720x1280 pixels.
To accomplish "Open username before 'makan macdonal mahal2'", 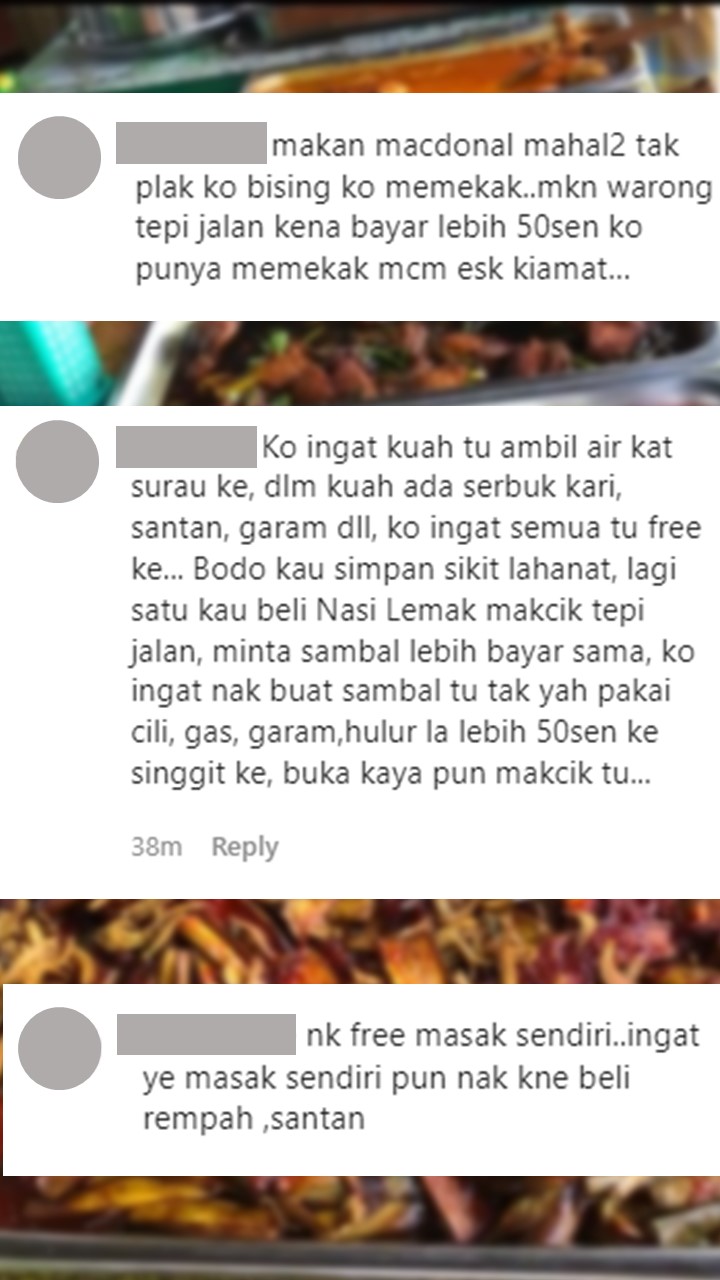I will click(192, 143).
